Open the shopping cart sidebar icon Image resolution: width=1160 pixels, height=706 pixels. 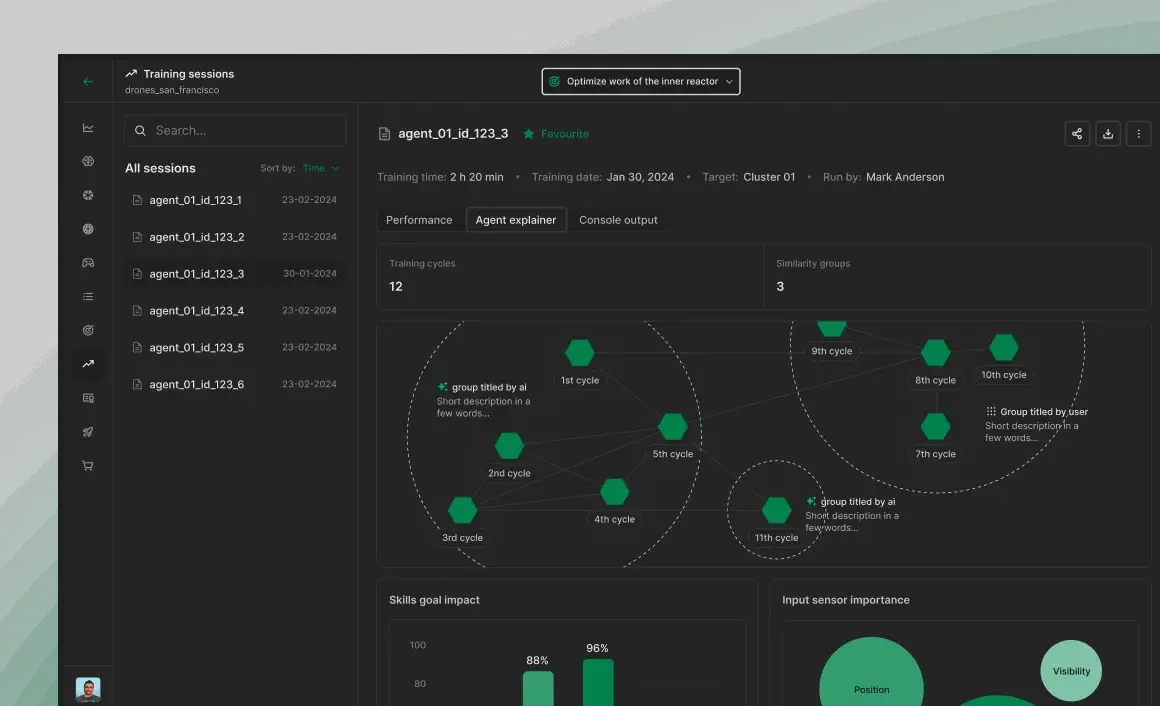point(88,465)
